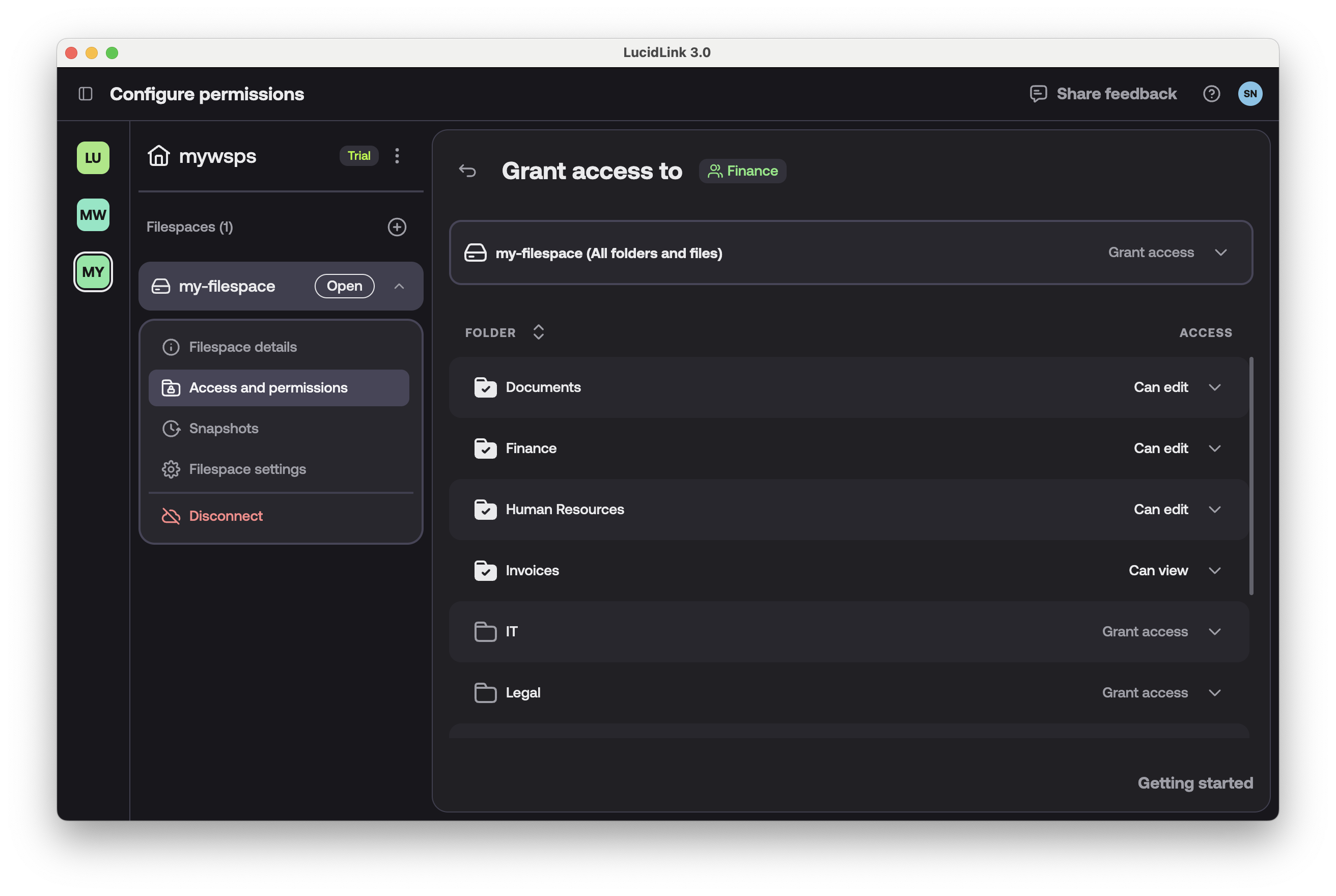
Task: Click the Legal folder icon
Action: point(485,693)
